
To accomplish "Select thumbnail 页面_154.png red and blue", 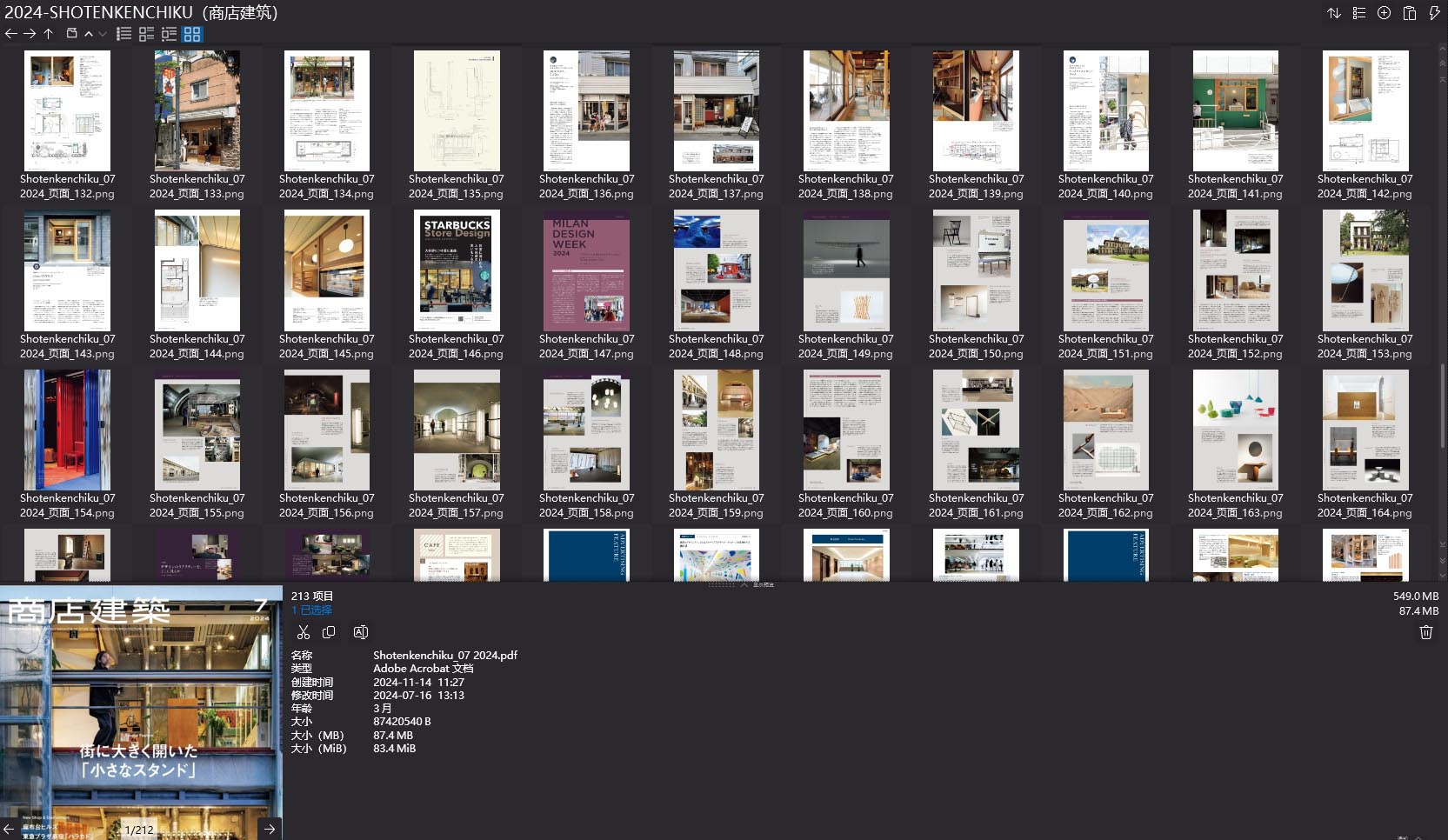I will pos(68,430).
